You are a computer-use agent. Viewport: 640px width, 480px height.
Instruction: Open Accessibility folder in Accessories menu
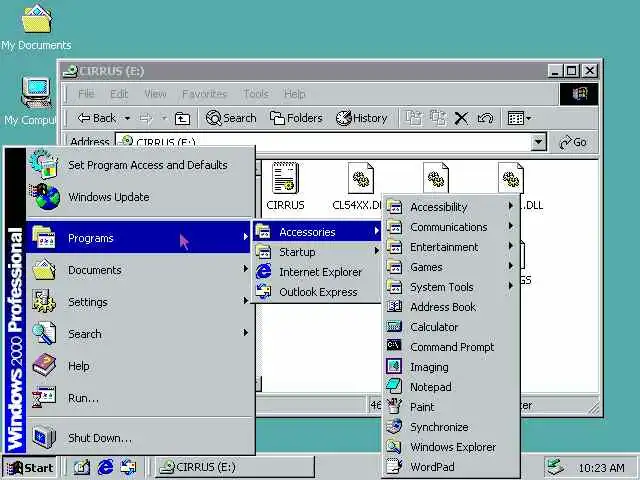(x=451, y=207)
